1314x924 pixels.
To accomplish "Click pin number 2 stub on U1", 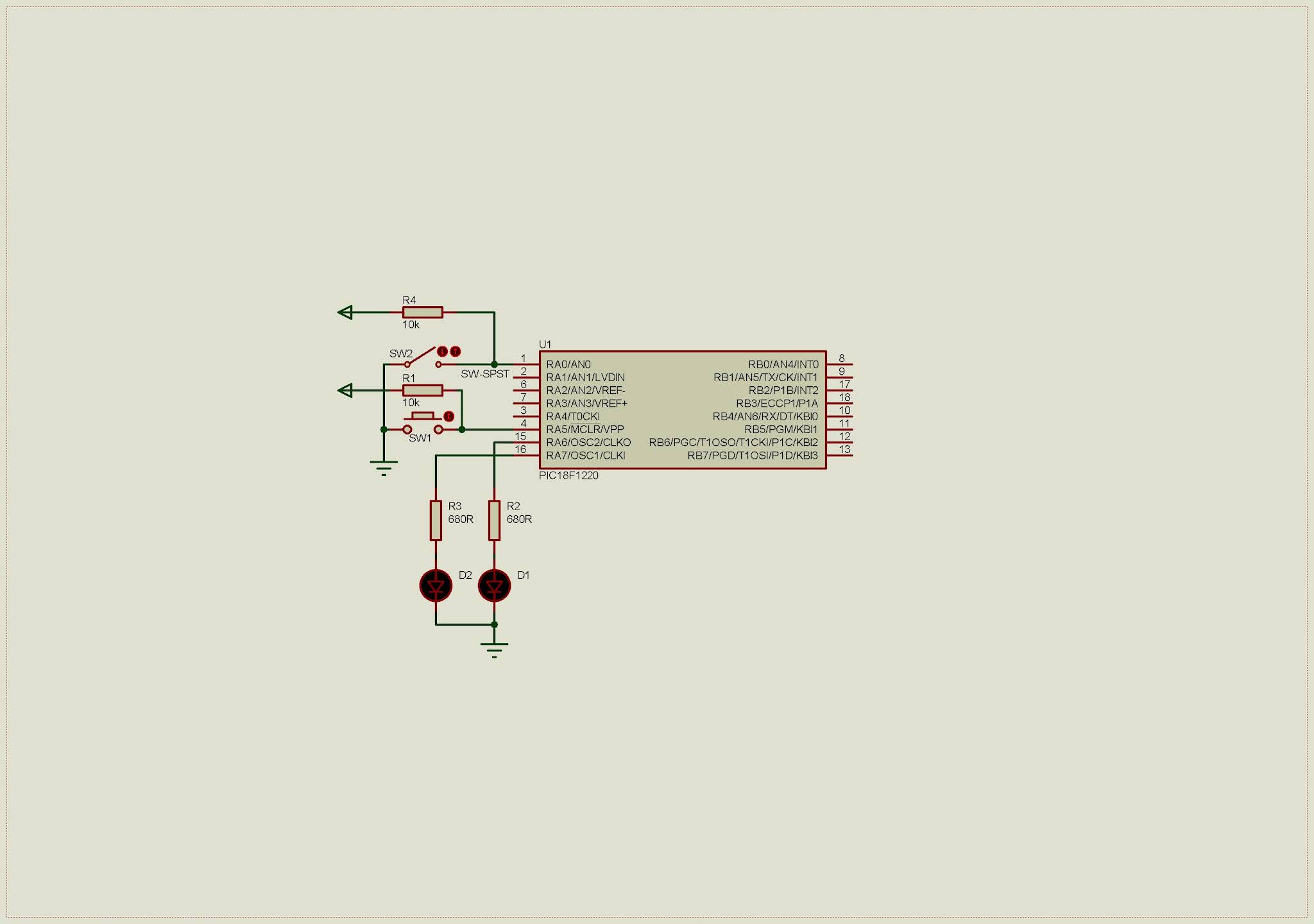I will coord(526,377).
